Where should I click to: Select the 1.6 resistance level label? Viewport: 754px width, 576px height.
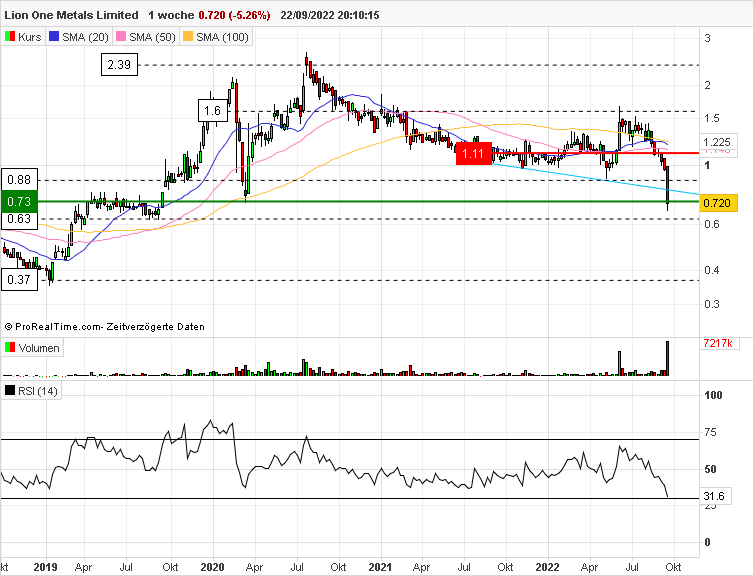(x=210, y=110)
